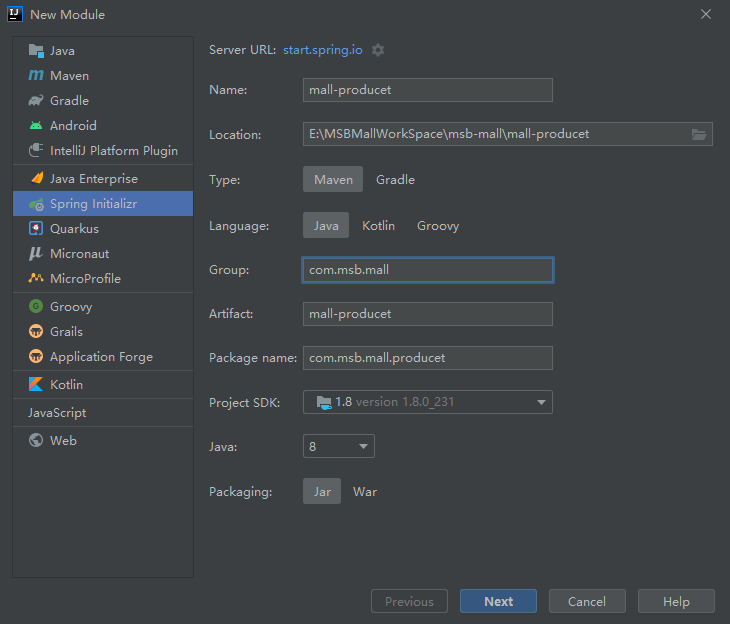Select the Maven module type icon
Image resolution: width=730 pixels, height=624 pixels.
pos(36,75)
